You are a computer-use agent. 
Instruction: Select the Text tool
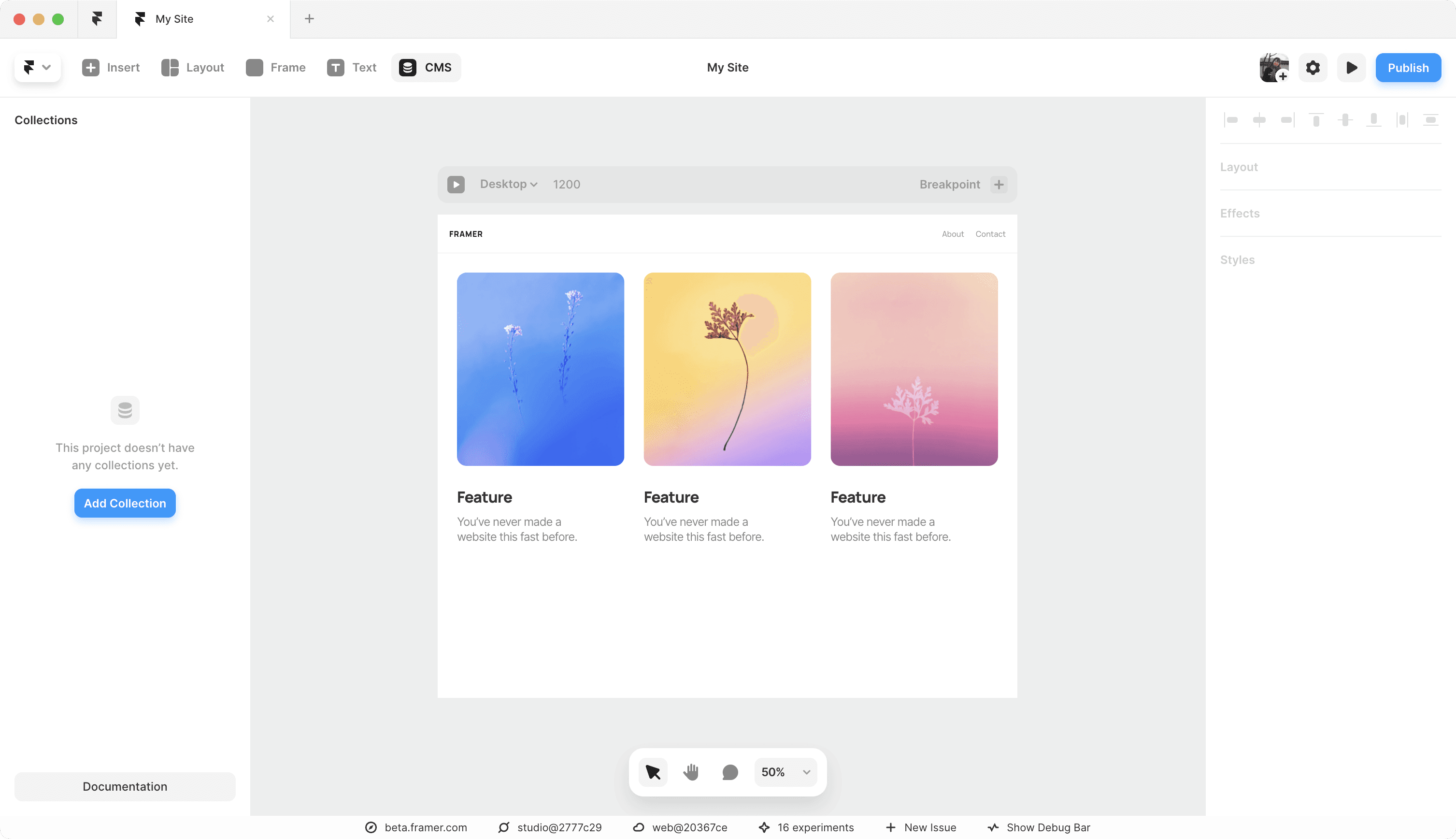click(x=351, y=68)
